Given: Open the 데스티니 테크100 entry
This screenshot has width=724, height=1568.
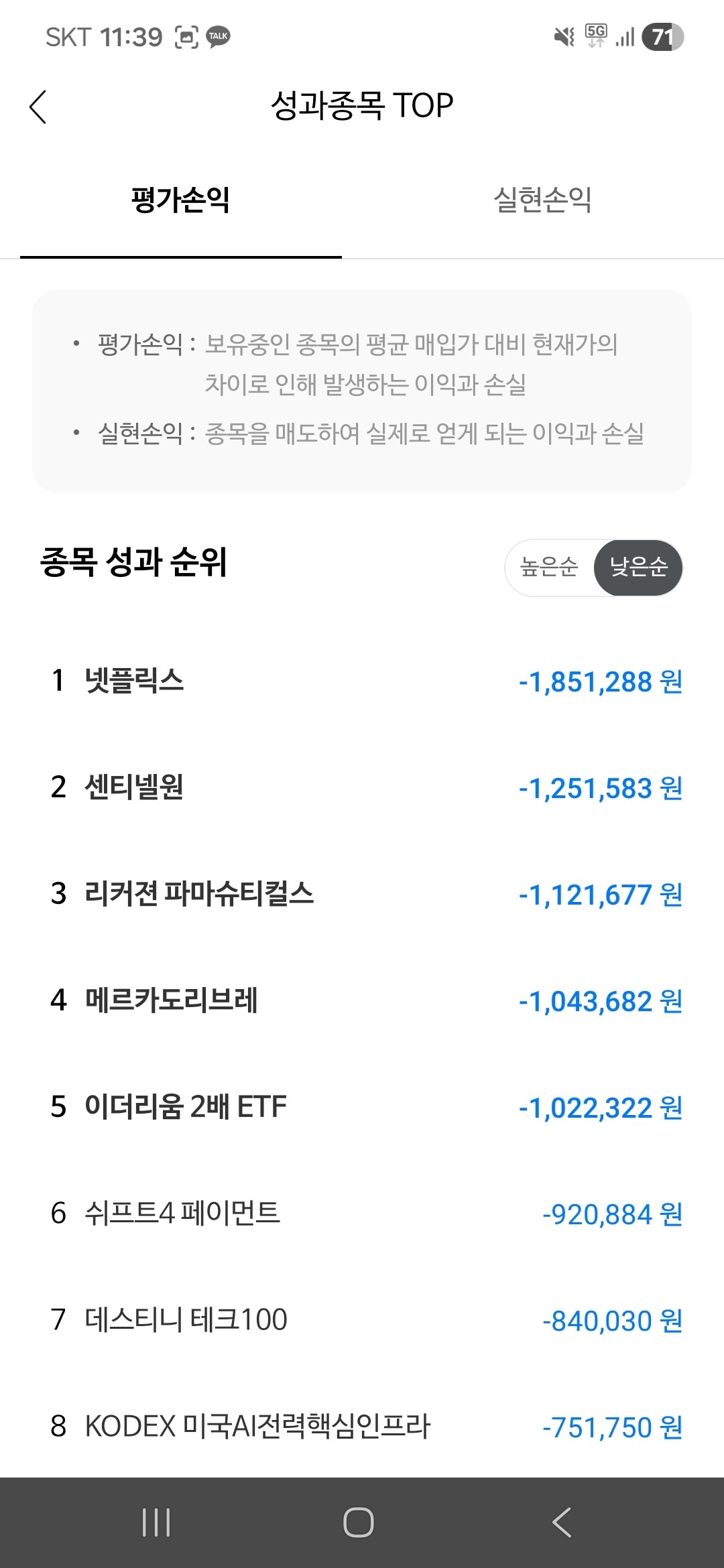Looking at the screenshot, I should point(362,1320).
